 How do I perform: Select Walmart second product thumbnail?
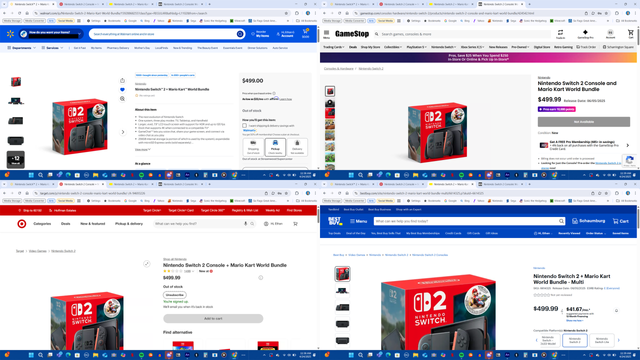coord(16,101)
